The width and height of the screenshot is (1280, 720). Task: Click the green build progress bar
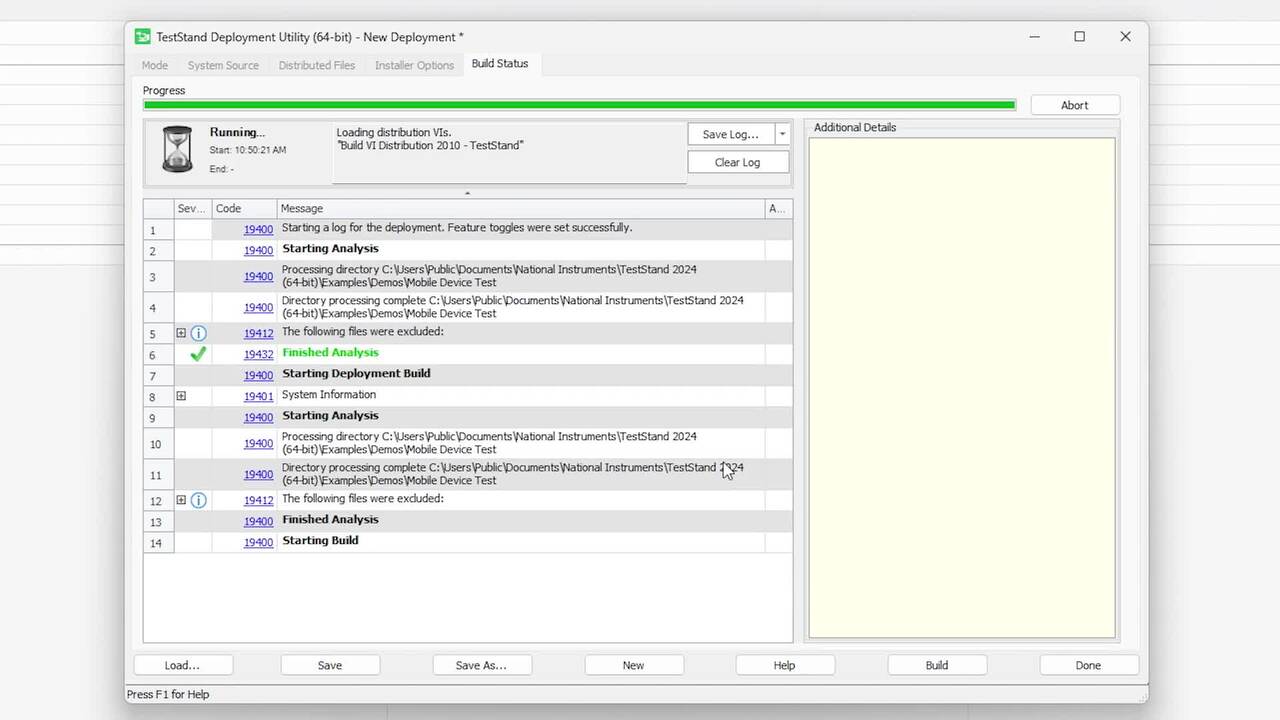click(579, 105)
